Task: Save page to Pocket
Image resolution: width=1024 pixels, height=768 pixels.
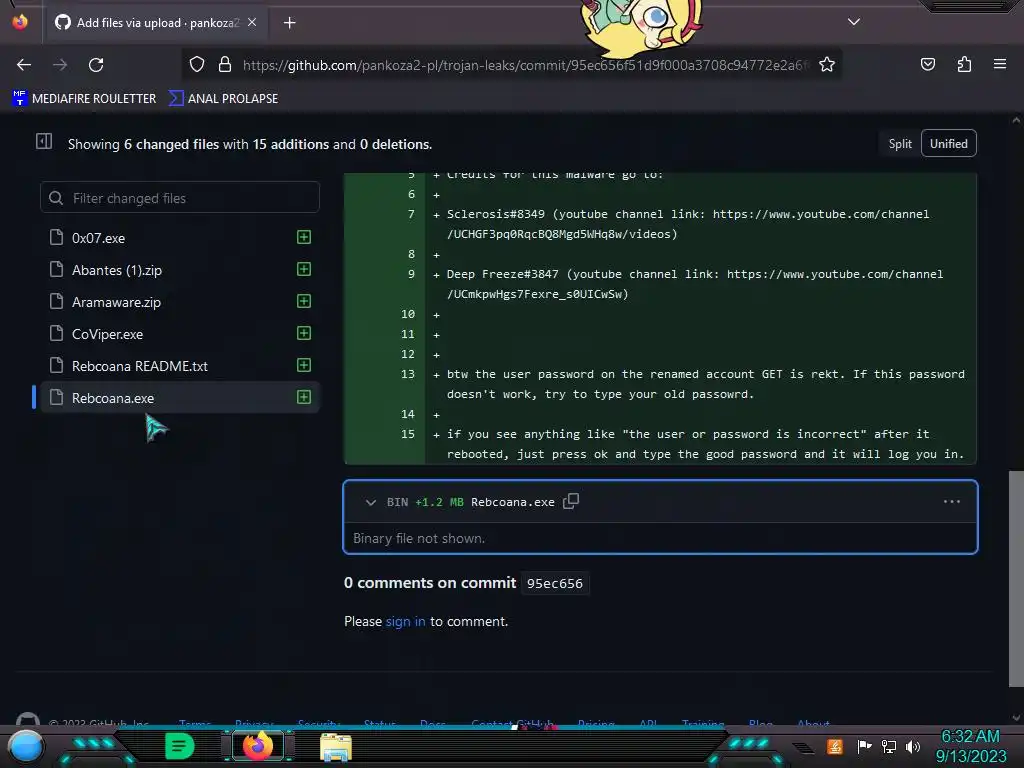Action: pyautogui.click(x=928, y=64)
